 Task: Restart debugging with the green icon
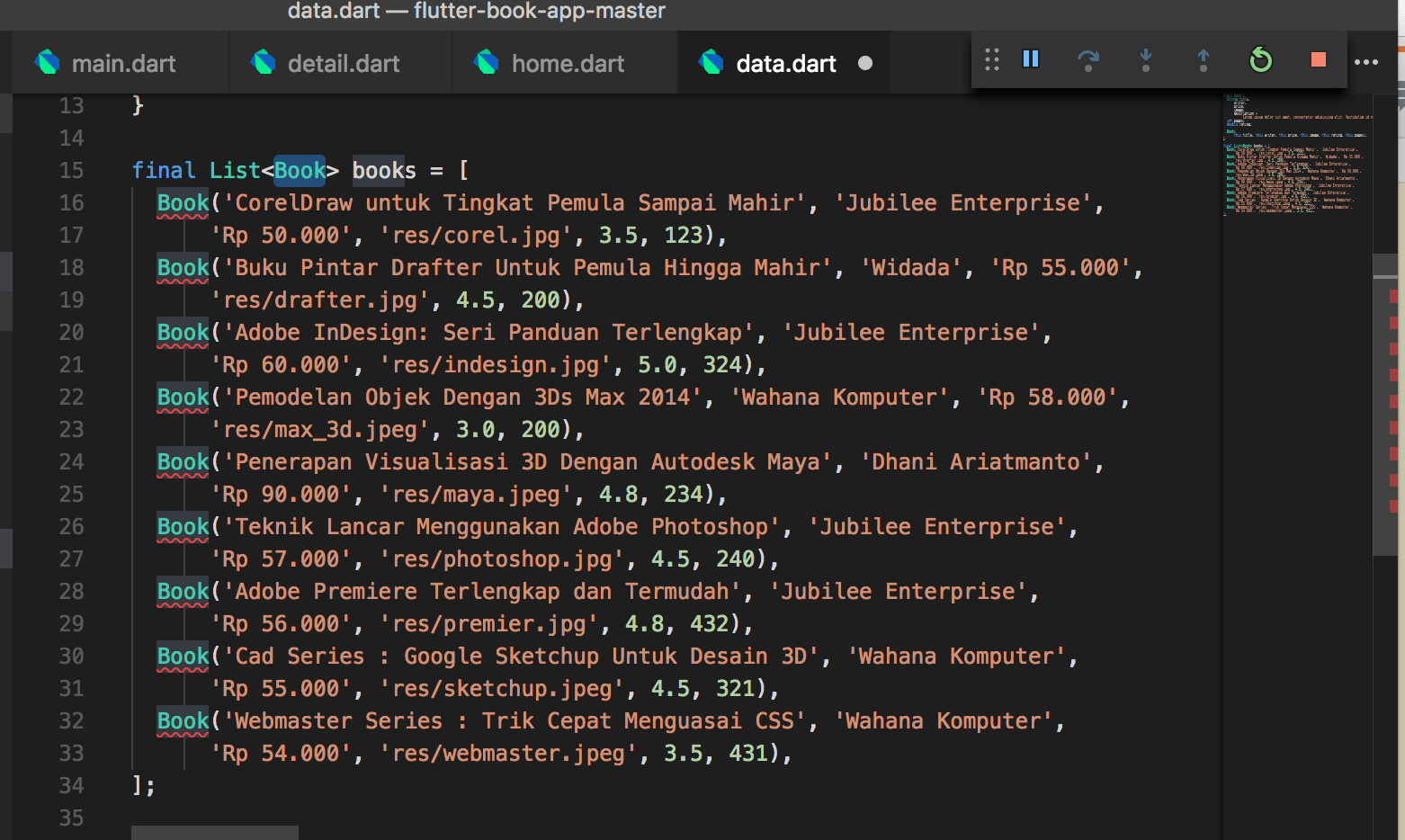(x=1261, y=60)
